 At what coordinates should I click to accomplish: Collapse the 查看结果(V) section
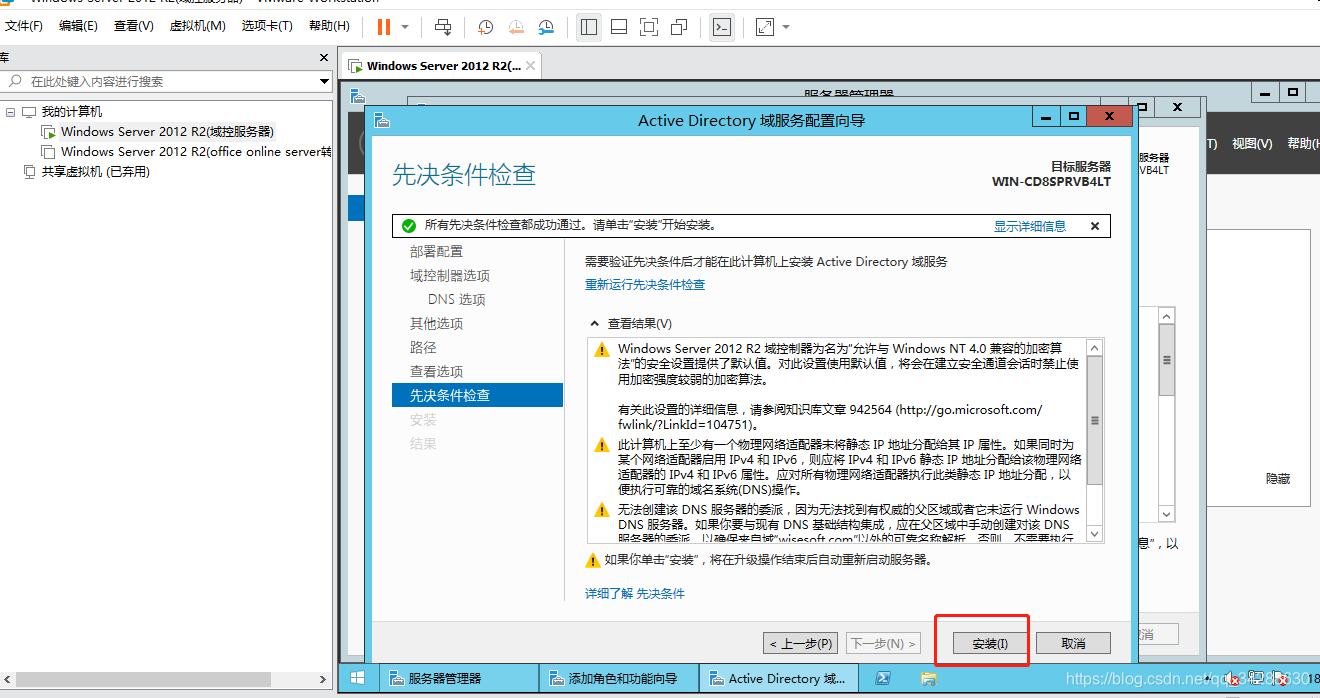click(x=595, y=324)
